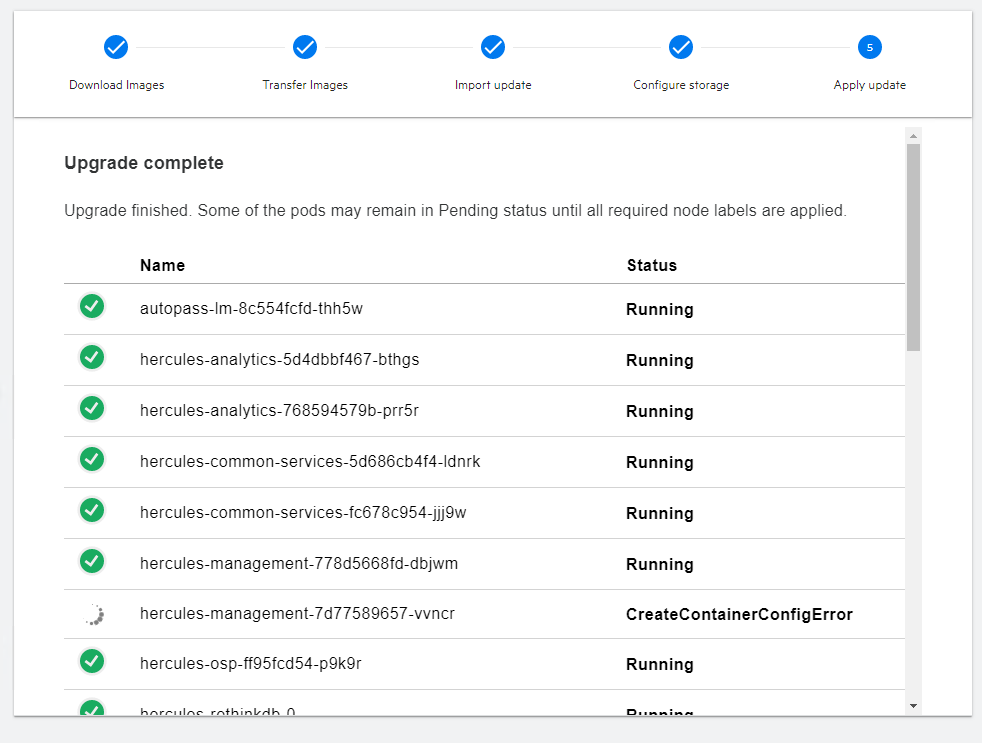Image resolution: width=982 pixels, height=743 pixels.
Task: Click the CreateContainerConfigError status text
Action: point(739,613)
